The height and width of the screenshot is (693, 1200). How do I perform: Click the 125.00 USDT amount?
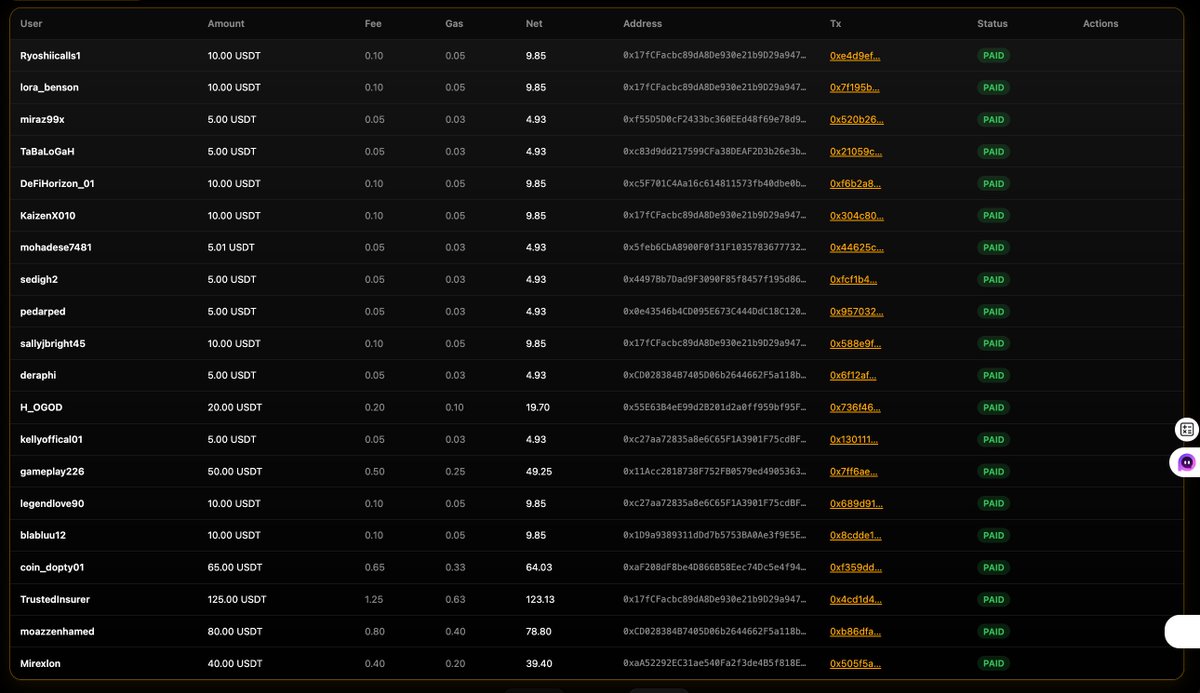coord(237,600)
